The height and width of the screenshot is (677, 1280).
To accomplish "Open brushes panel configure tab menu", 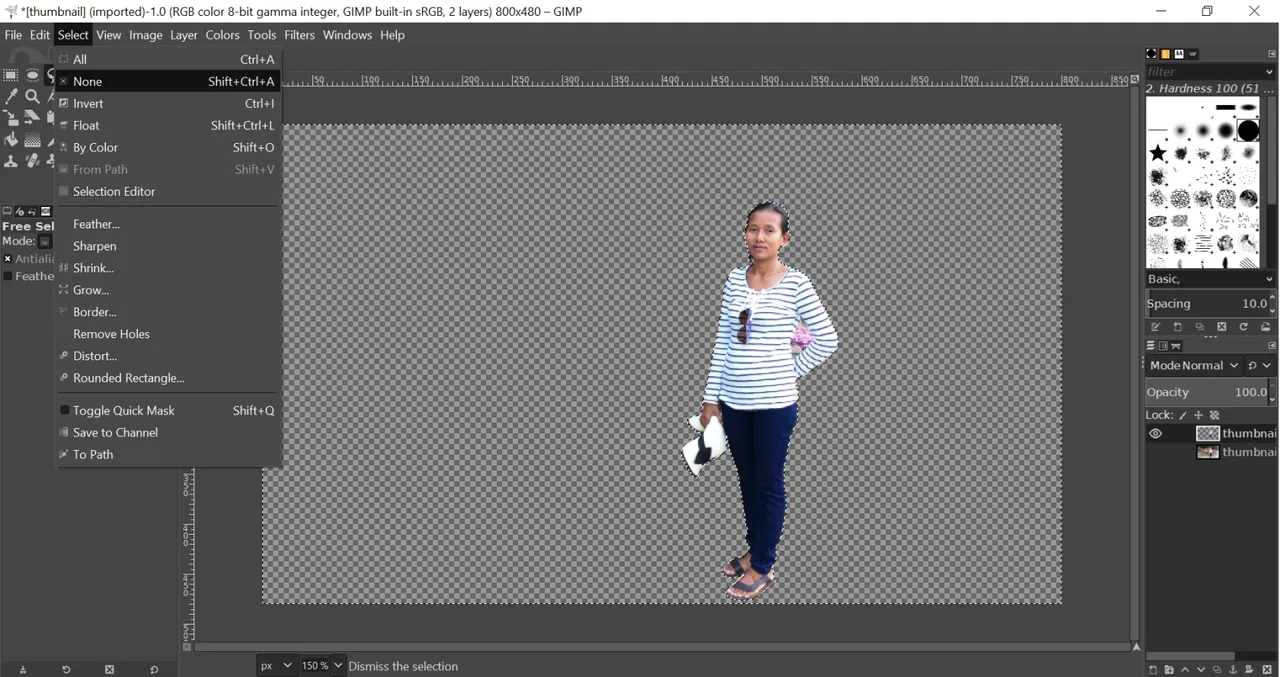I will pyautogui.click(x=1271, y=54).
